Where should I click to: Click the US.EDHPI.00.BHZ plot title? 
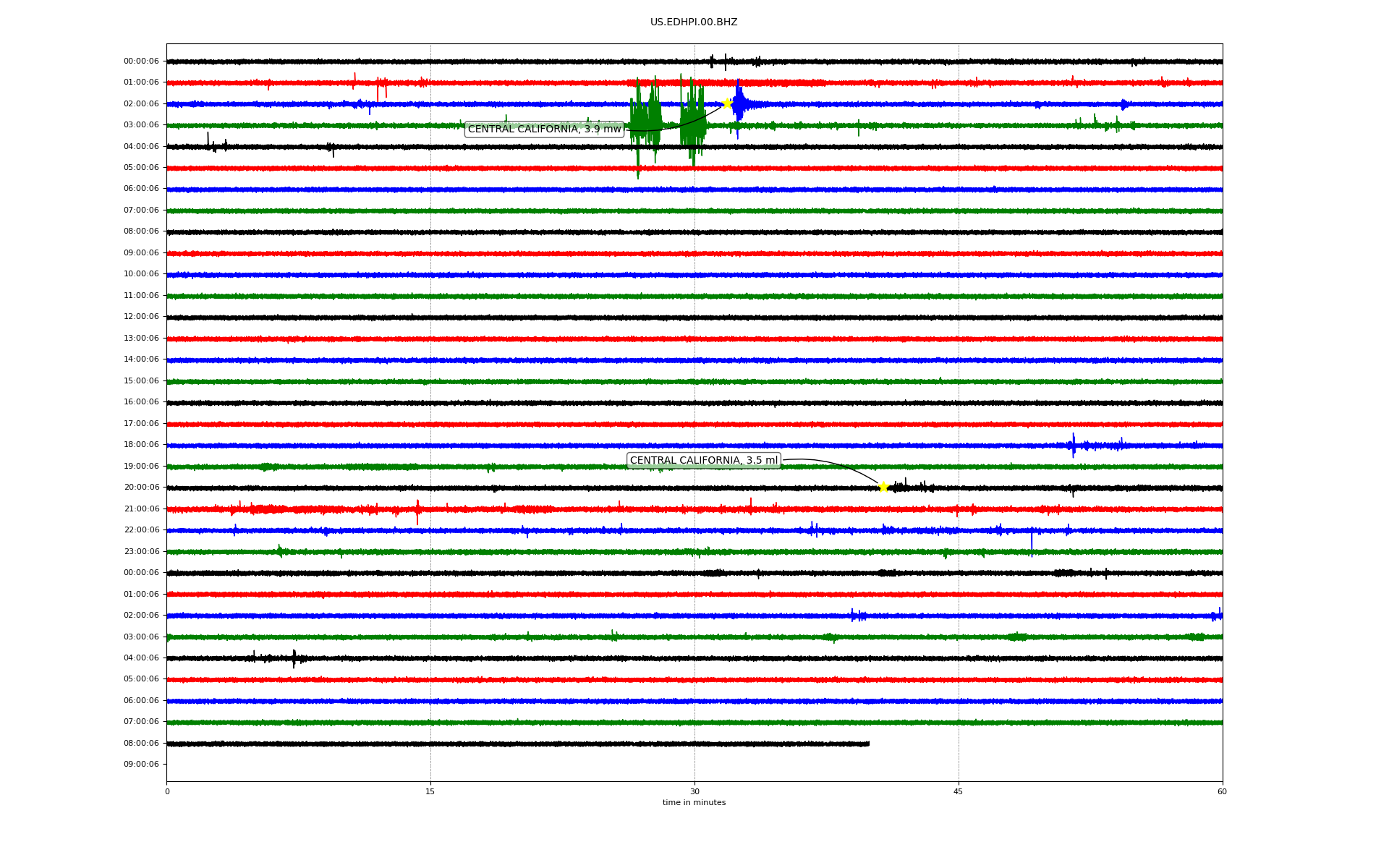coord(693,22)
